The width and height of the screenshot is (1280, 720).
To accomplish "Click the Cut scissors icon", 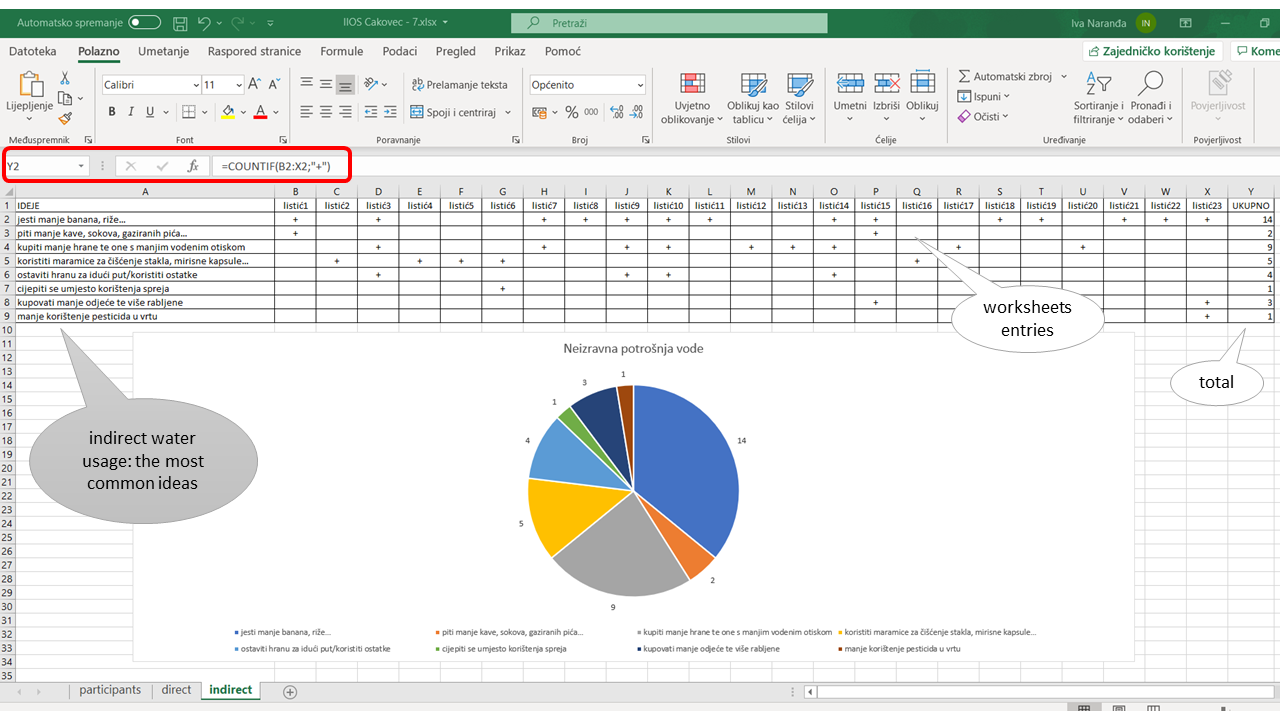I will coord(65,78).
